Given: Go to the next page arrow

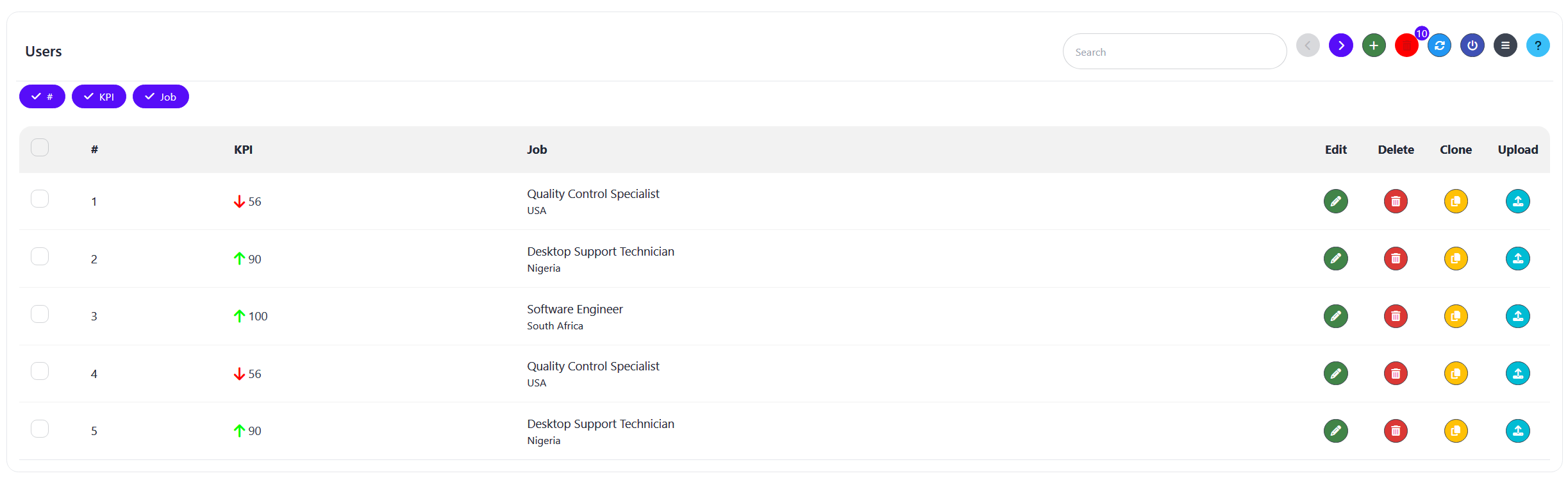Looking at the screenshot, I should pos(1340,45).
